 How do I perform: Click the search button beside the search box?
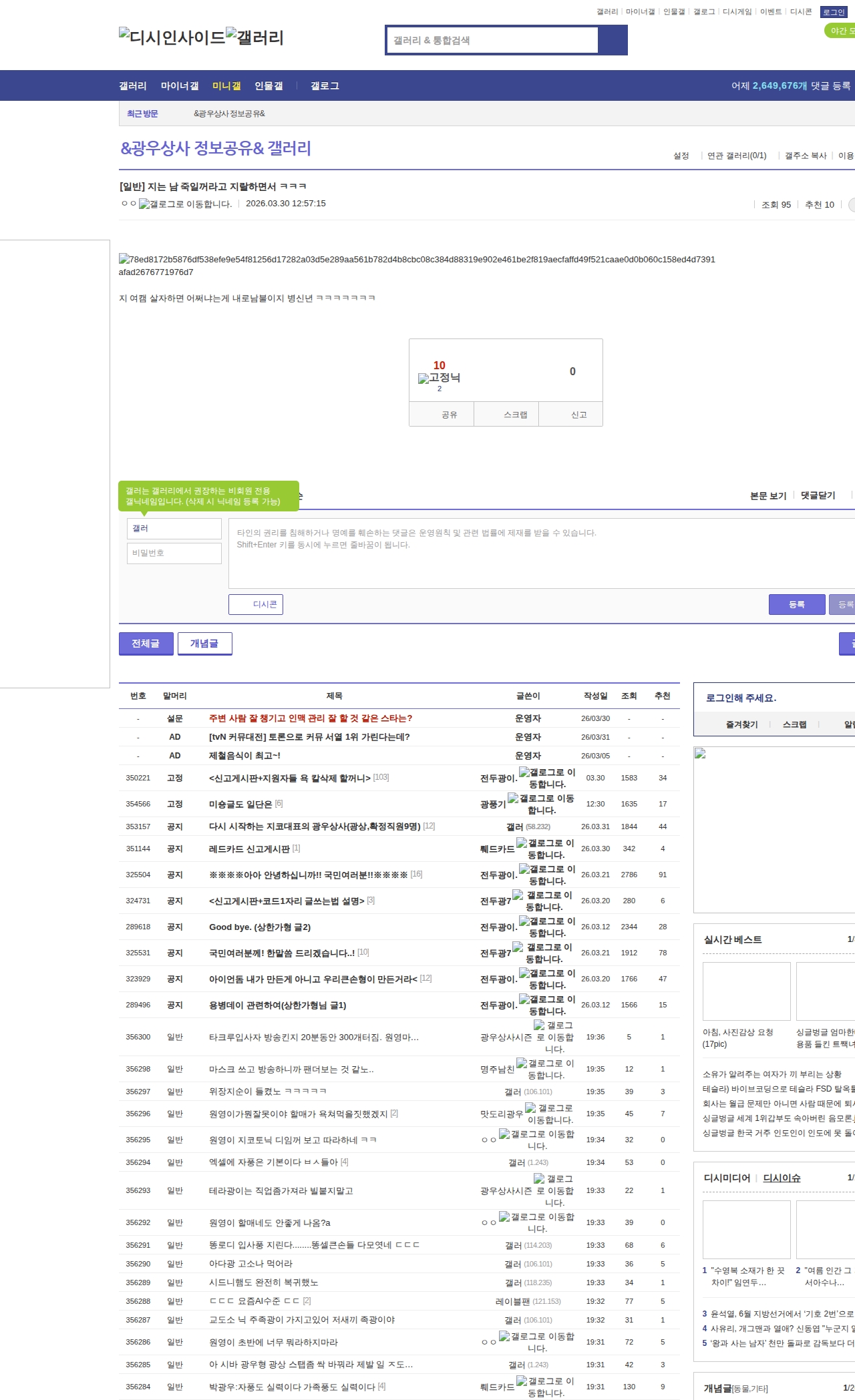click(x=613, y=40)
